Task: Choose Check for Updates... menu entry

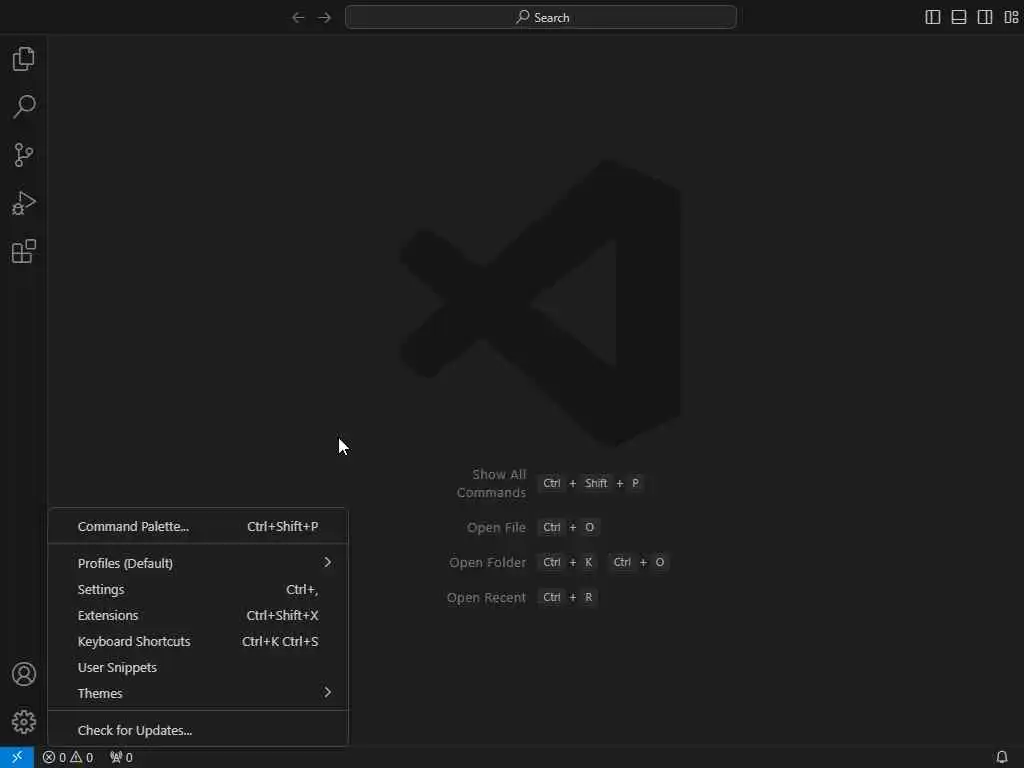Action: 198,730
